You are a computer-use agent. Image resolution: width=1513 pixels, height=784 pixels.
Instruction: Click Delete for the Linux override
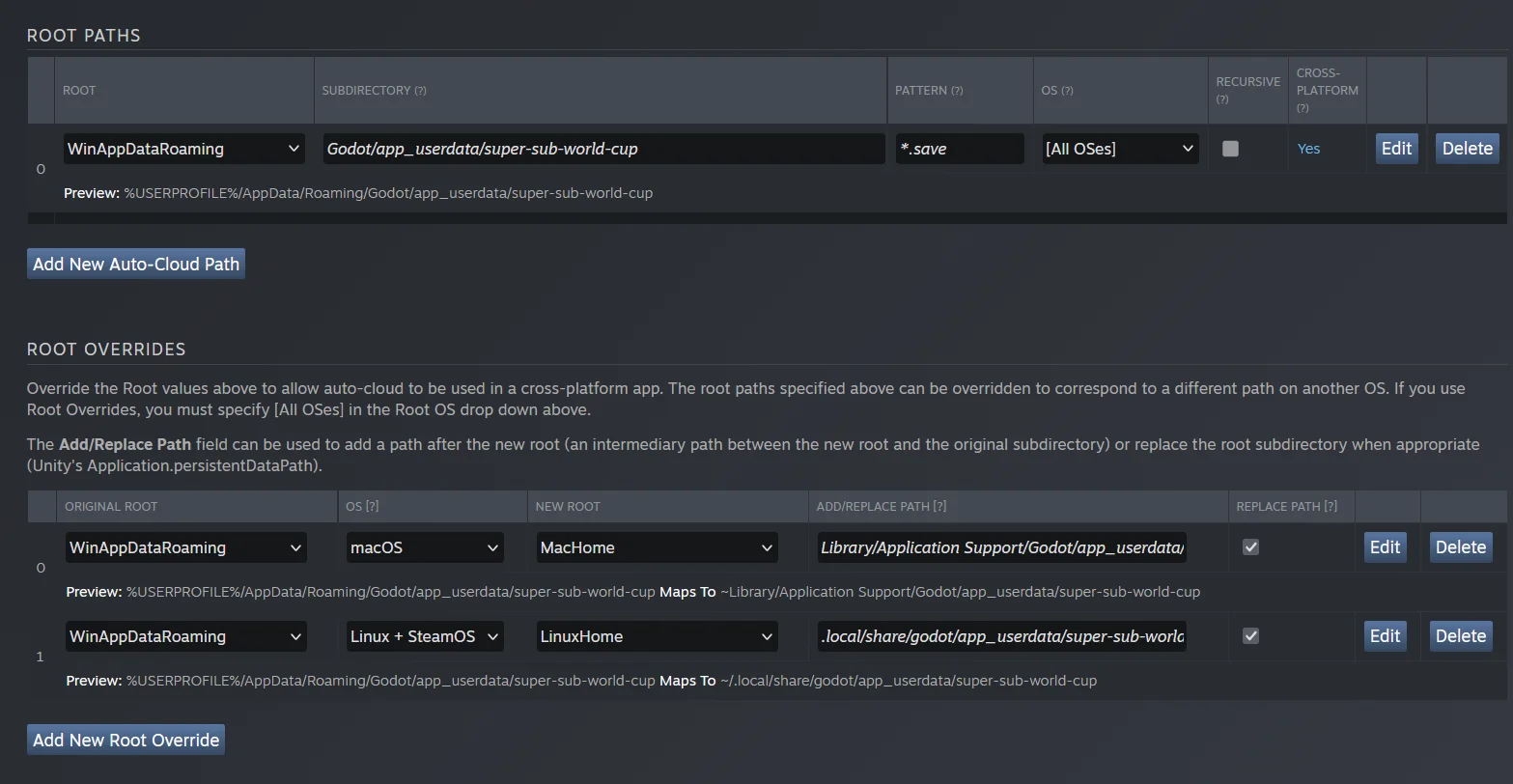click(1460, 636)
